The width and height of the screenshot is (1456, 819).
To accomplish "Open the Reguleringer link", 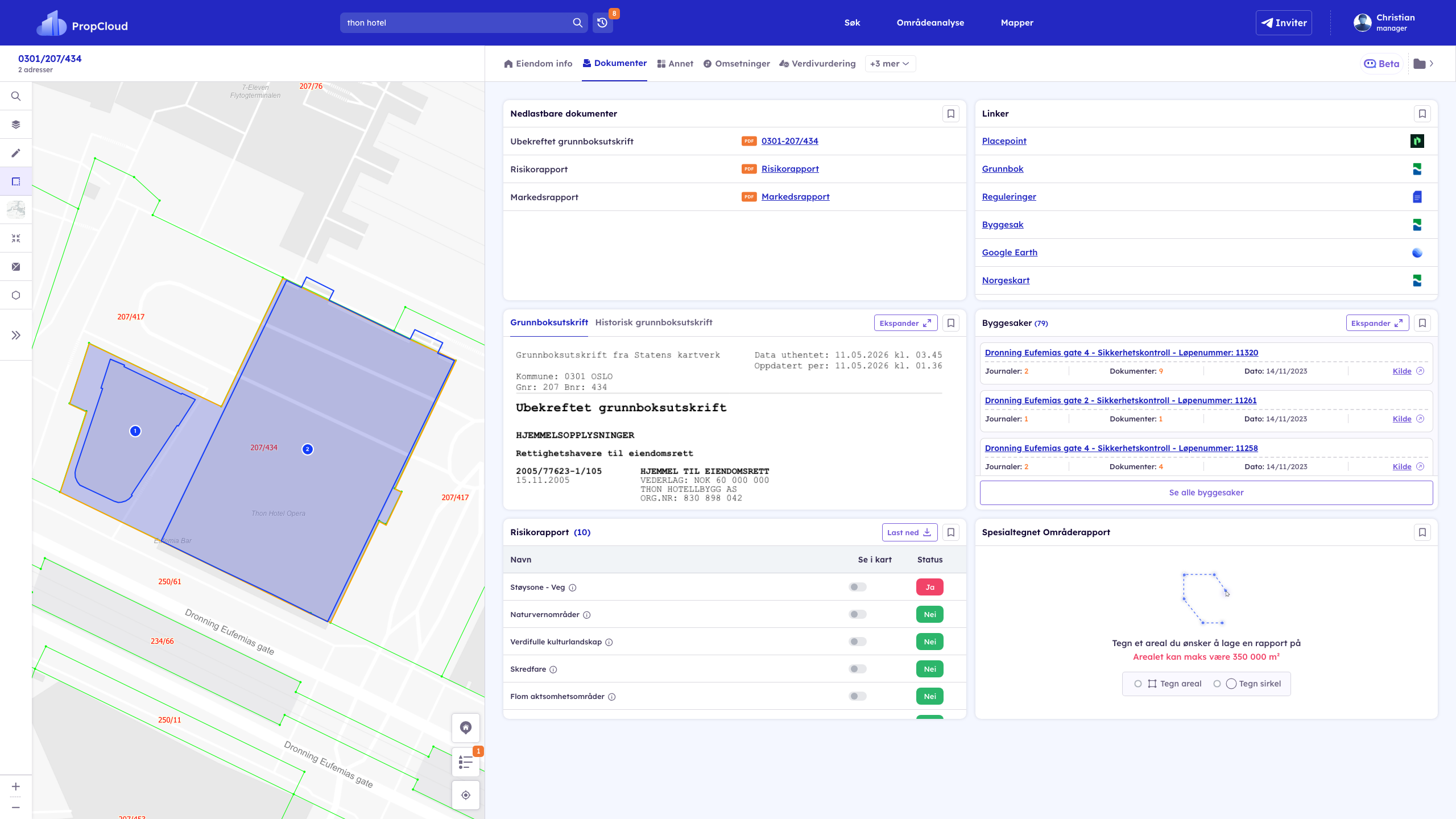I will point(1009,197).
